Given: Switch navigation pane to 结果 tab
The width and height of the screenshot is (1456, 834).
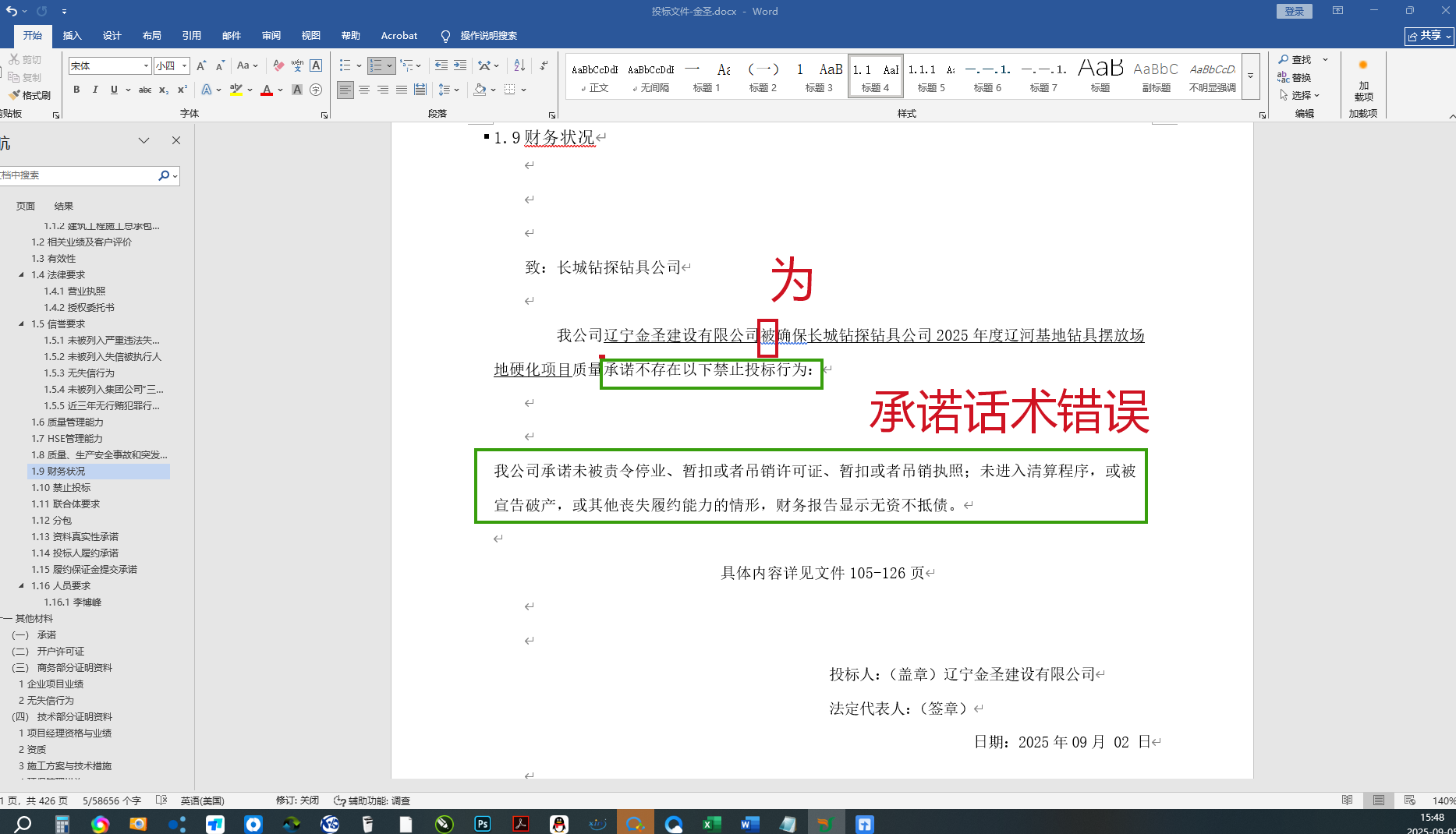Looking at the screenshot, I should coord(64,206).
